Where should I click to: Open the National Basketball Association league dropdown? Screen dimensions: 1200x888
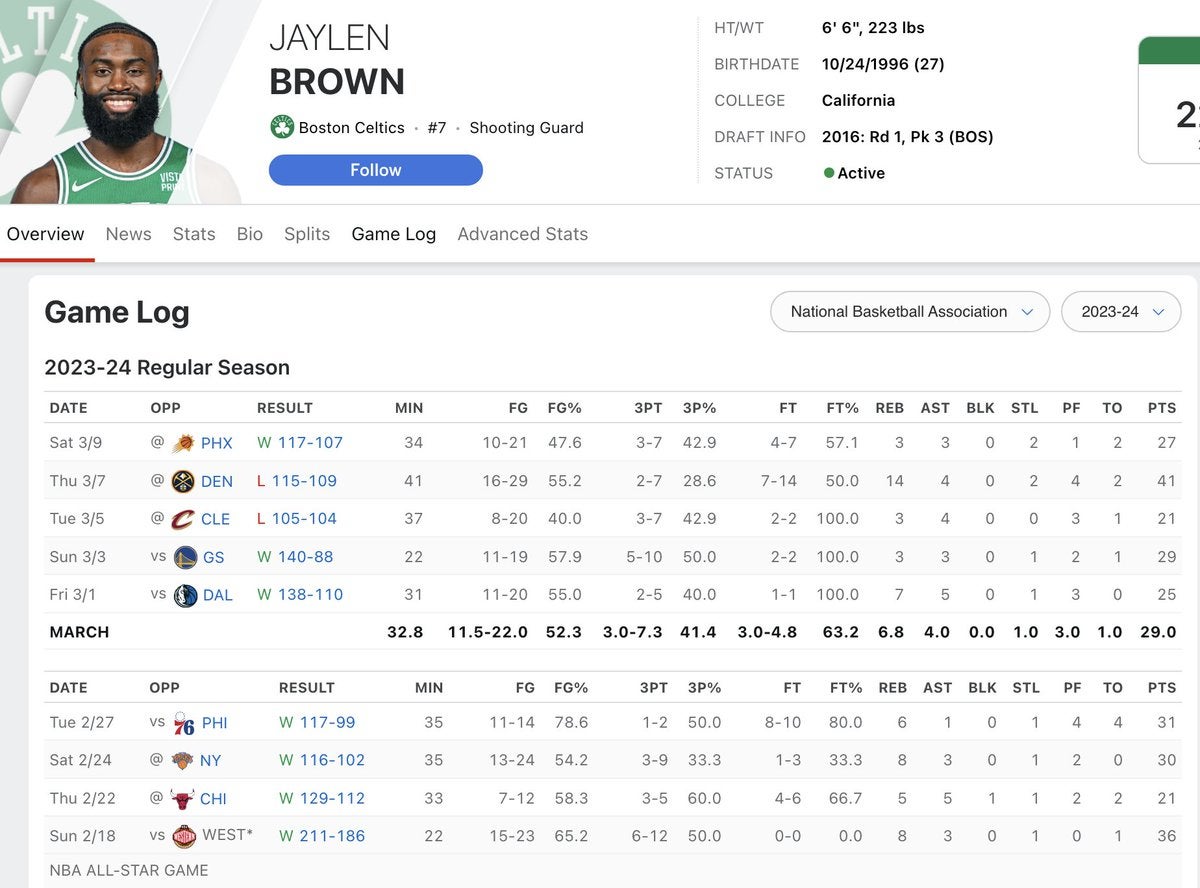pyautogui.click(x=910, y=312)
